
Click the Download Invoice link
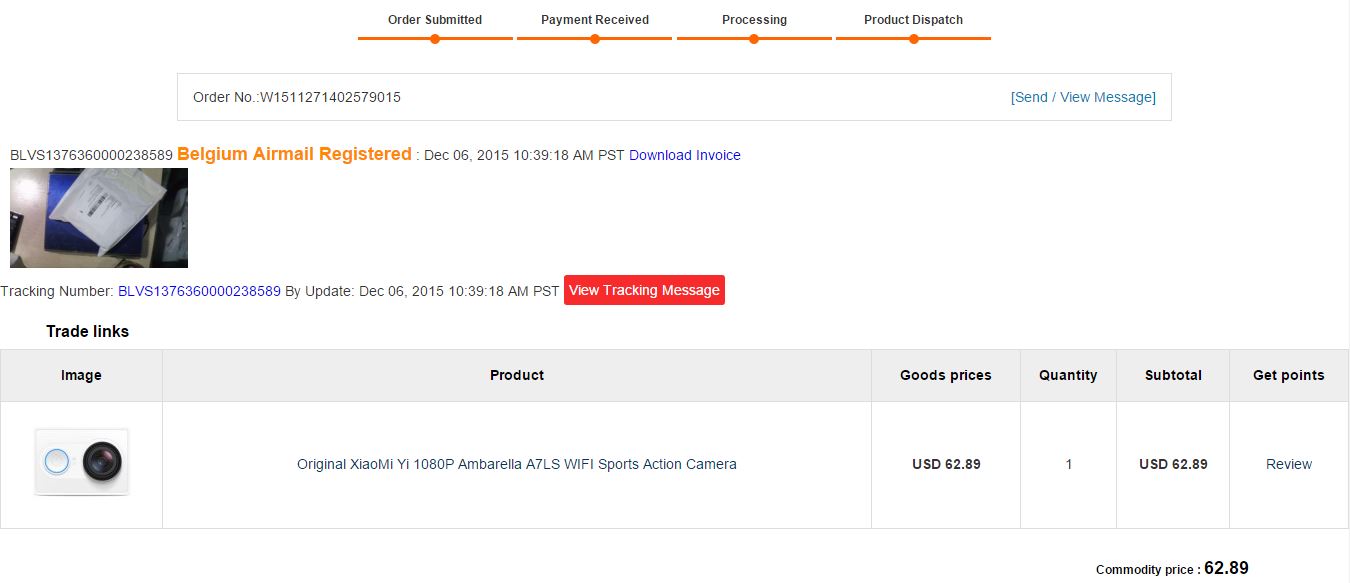pos(685,155)
